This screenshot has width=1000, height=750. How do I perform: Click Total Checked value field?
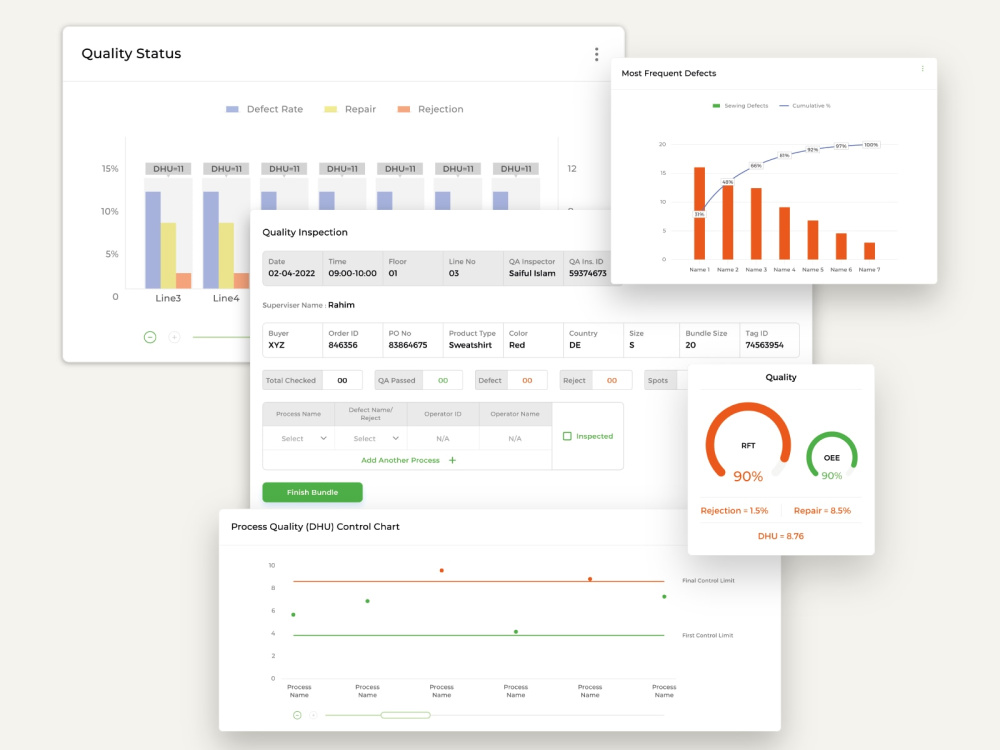pyautogui.click(x=342, y=380)
